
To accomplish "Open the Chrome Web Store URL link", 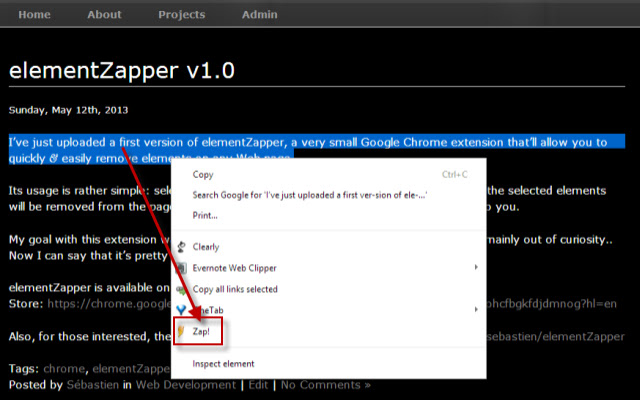I will [109, 304].
